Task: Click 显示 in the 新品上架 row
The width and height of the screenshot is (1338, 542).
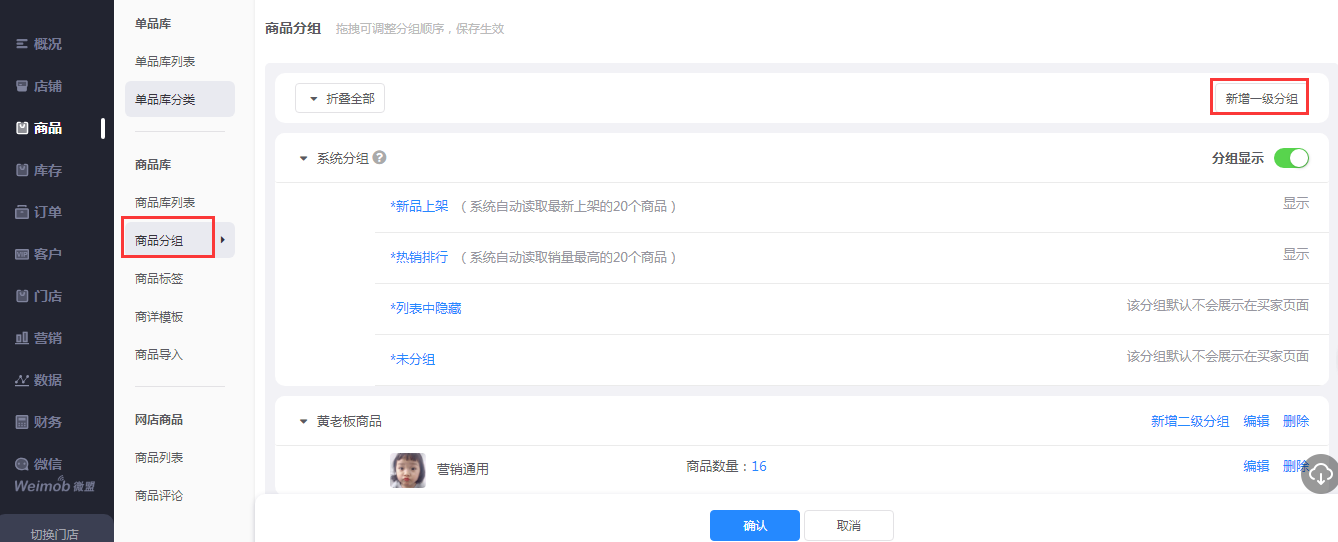Action: (x=1296, y=203)
